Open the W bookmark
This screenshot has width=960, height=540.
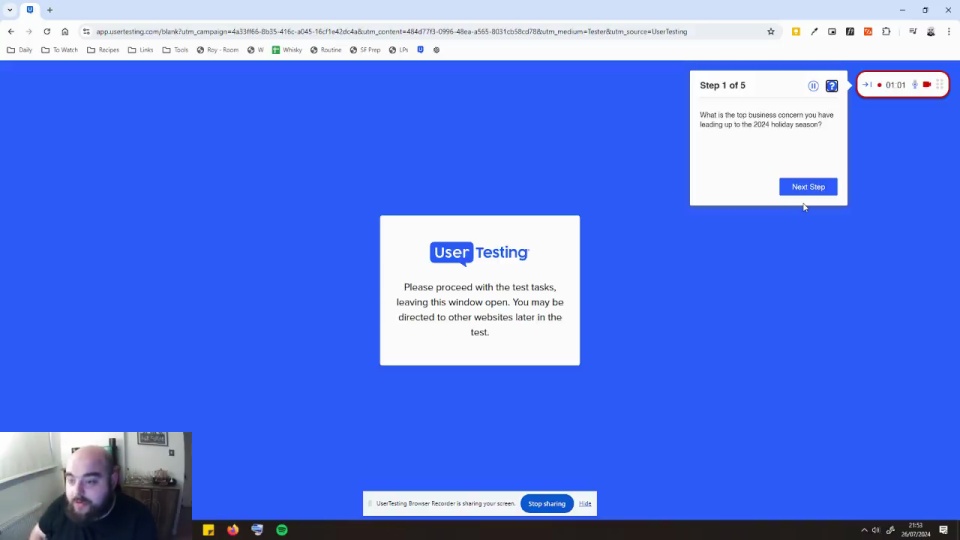255,50
